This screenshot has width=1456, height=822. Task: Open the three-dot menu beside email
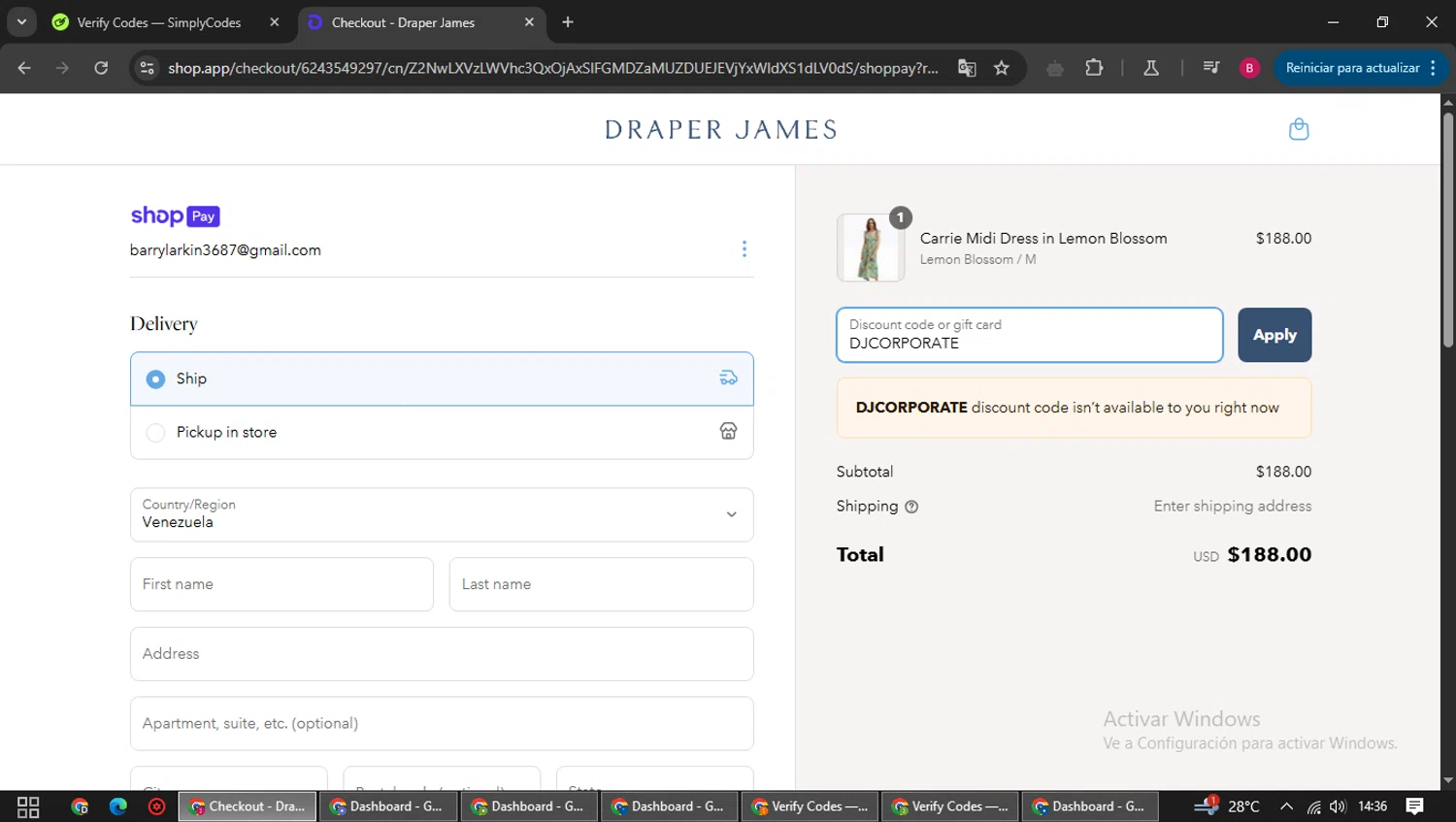point(745,249)
